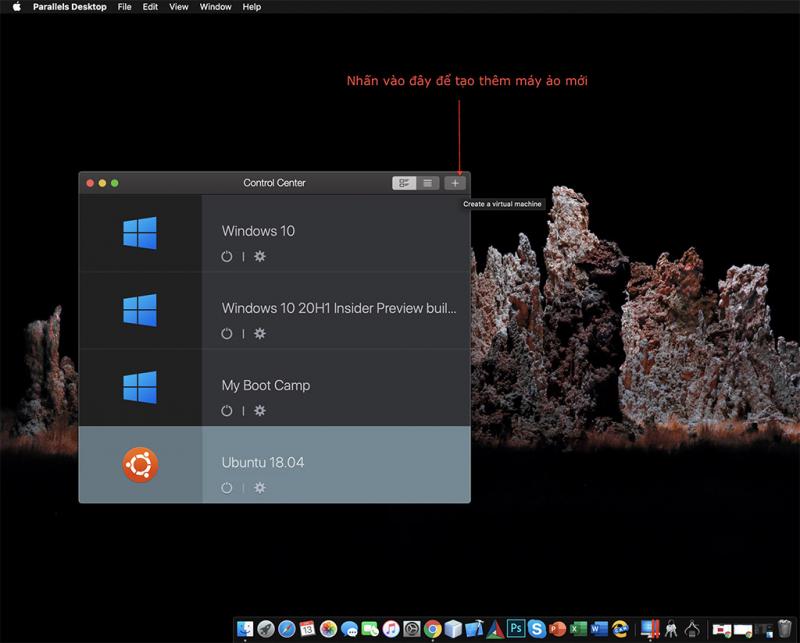
Task: Open Launchpad from the Dock
Action: (266, 629)
